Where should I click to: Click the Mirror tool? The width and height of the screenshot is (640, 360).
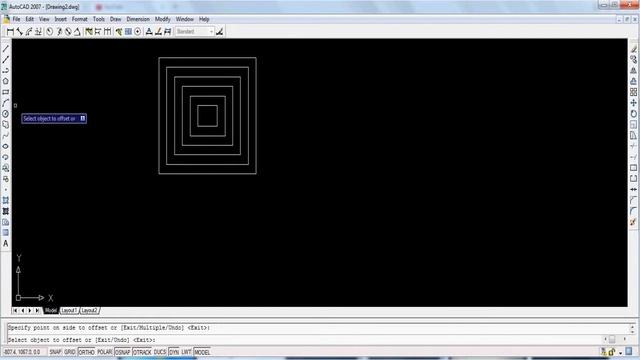tap(633, 70)
